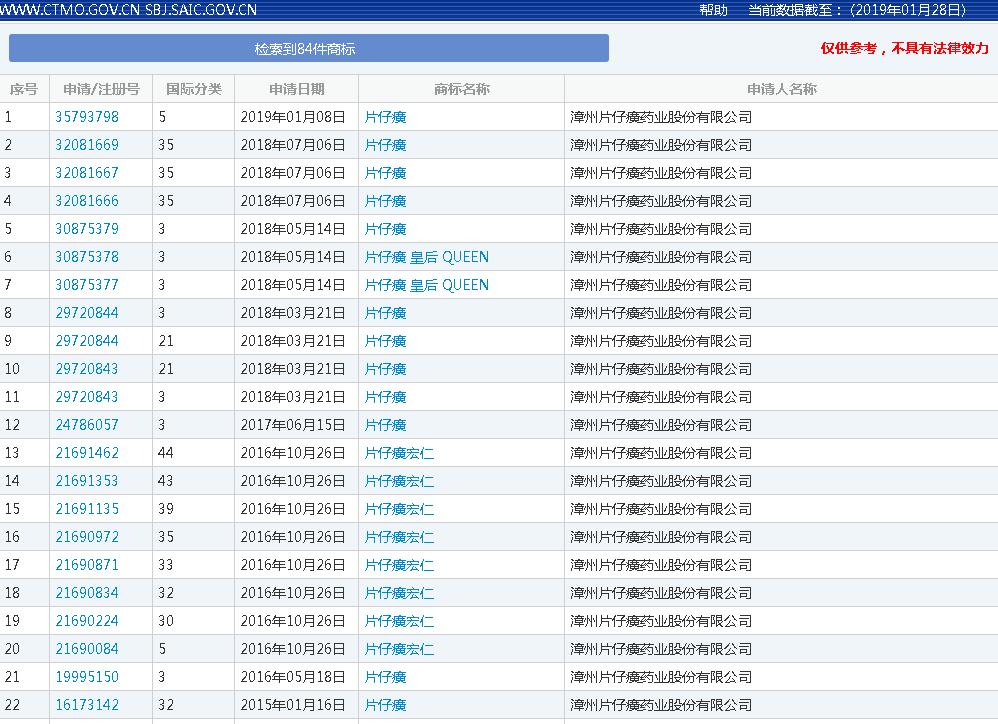Open 片仔癀 trademark name for 30875379

(x=386, y=229)
